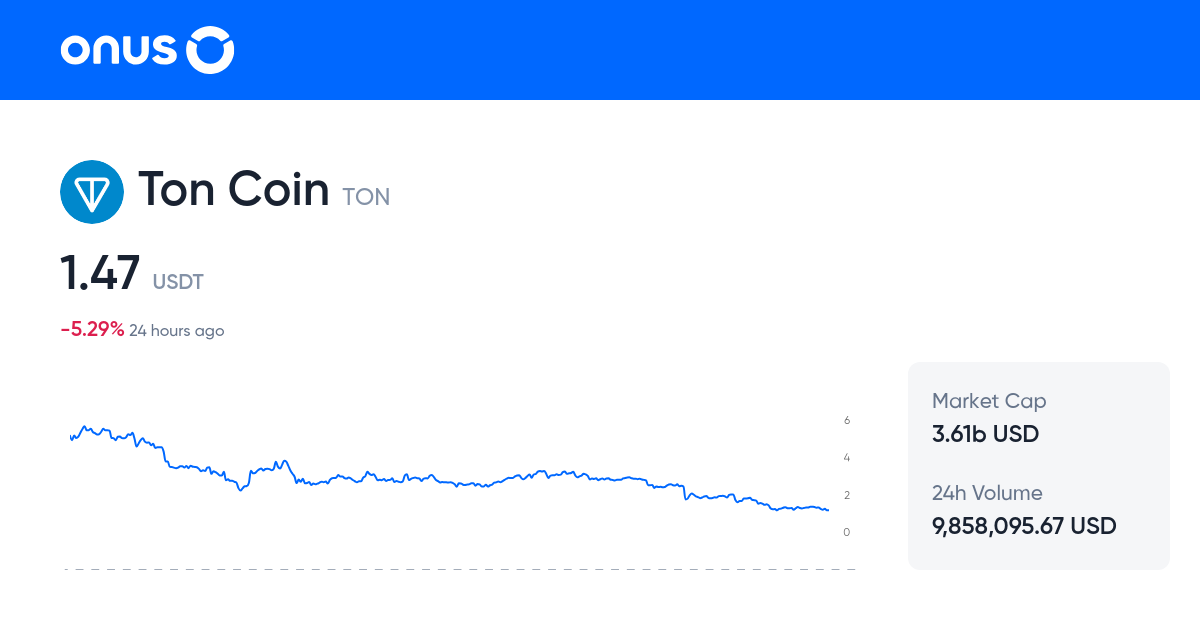Click the ONUS brand logo to go home
The width and height of the screenshot is (1200, 630).
pyautogui.click(x=146, y=49)
